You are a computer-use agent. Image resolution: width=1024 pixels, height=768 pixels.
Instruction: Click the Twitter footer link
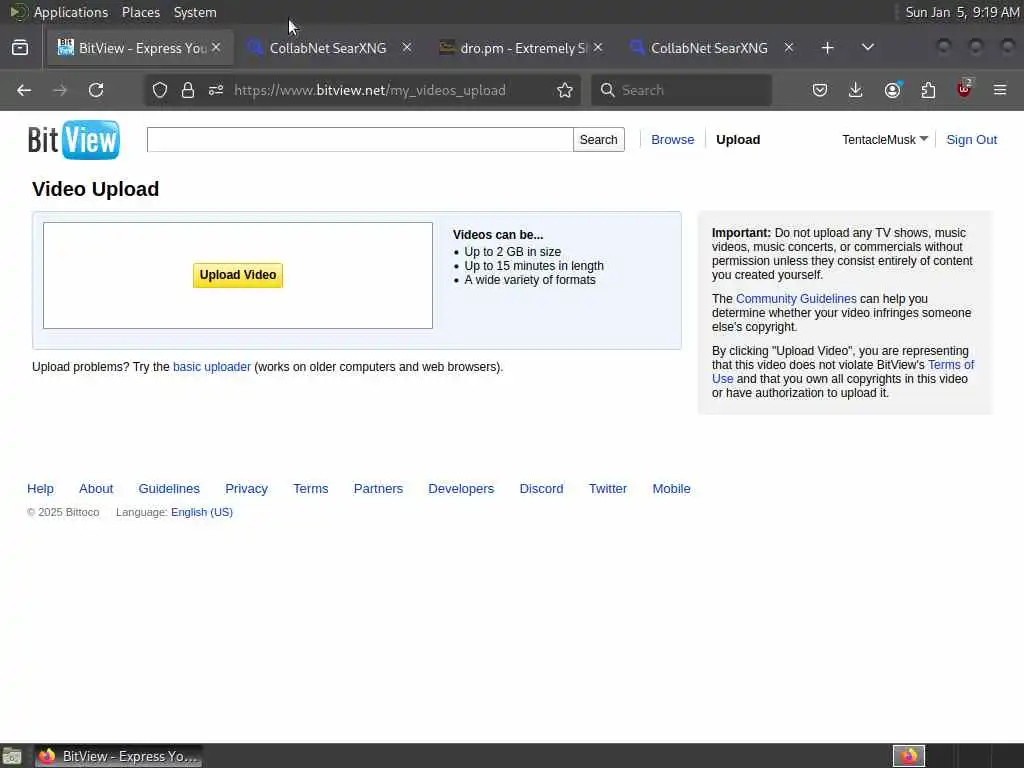pyautogui.click(x=608, y=488)
